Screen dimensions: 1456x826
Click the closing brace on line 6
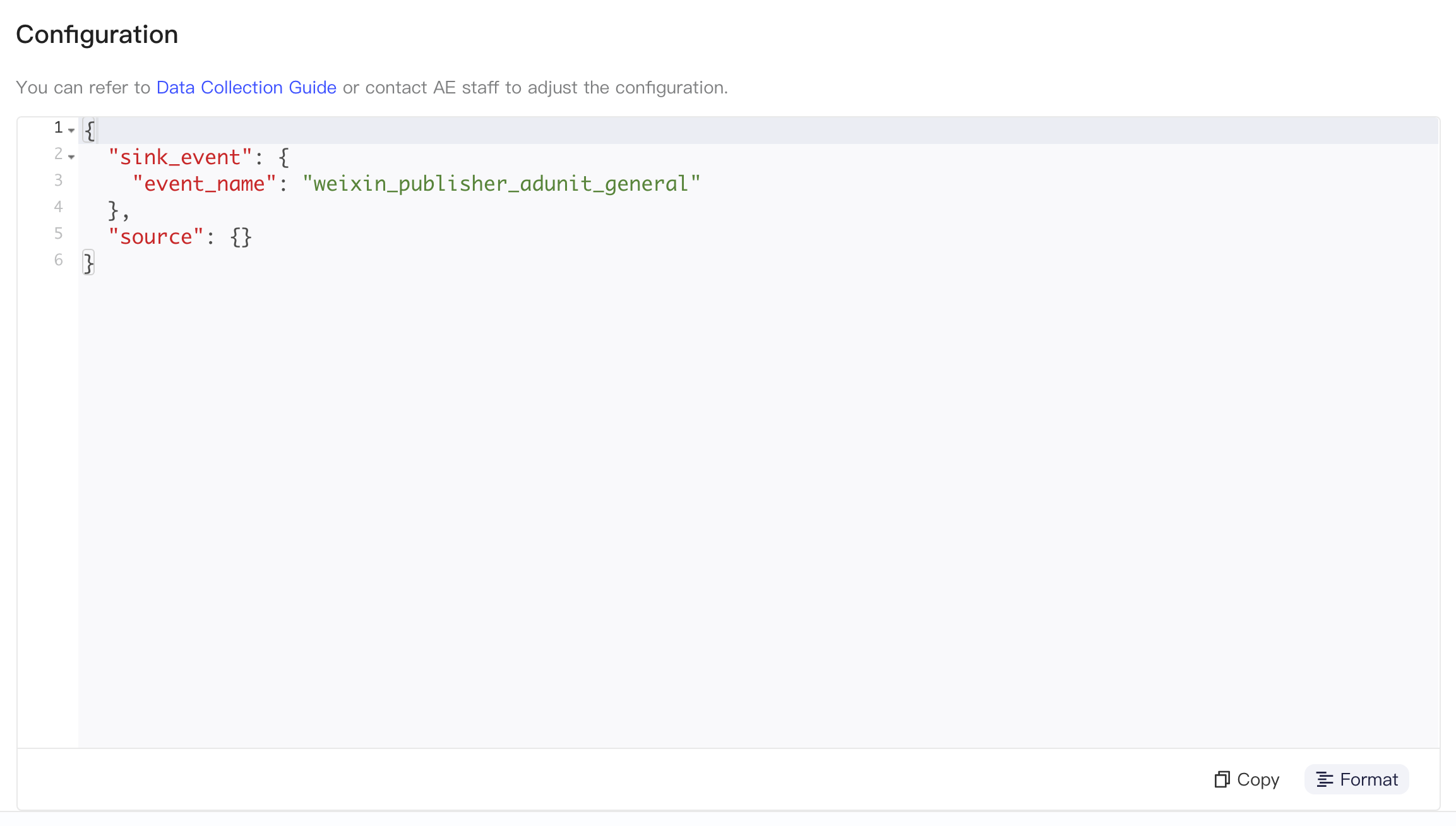(x=88, y=263)
